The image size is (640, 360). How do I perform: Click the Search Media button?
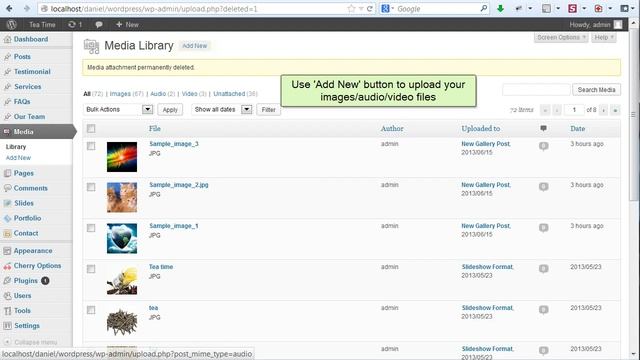[596, 90]
